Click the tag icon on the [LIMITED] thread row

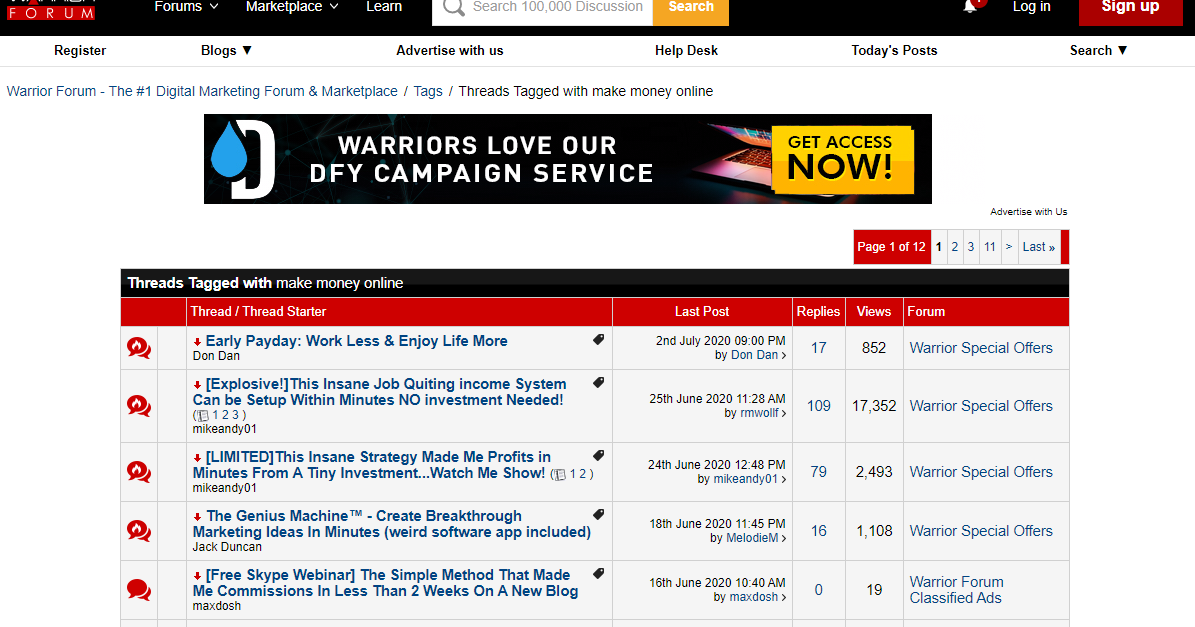point(598,455)
